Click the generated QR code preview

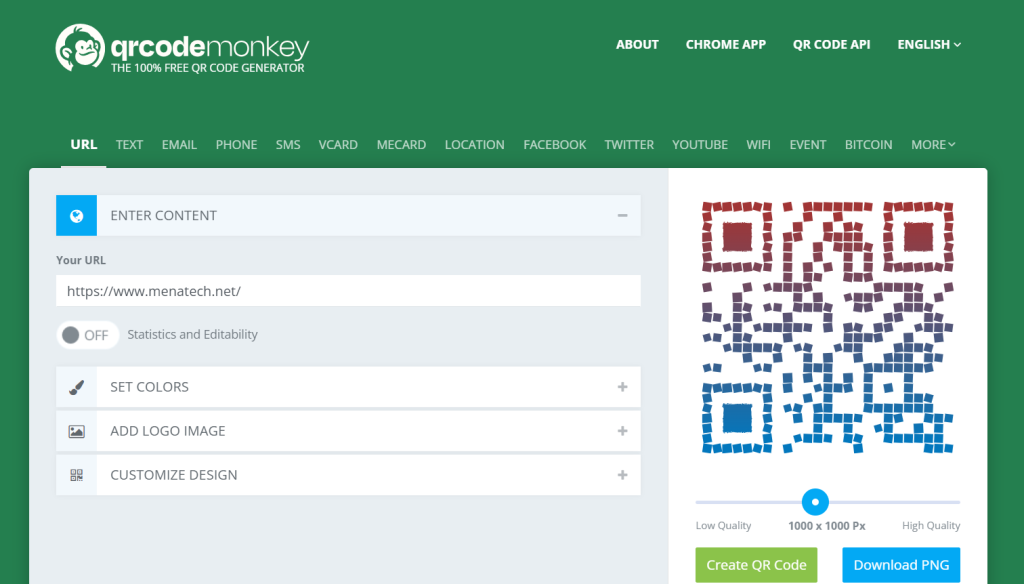[x=828, y=327]
